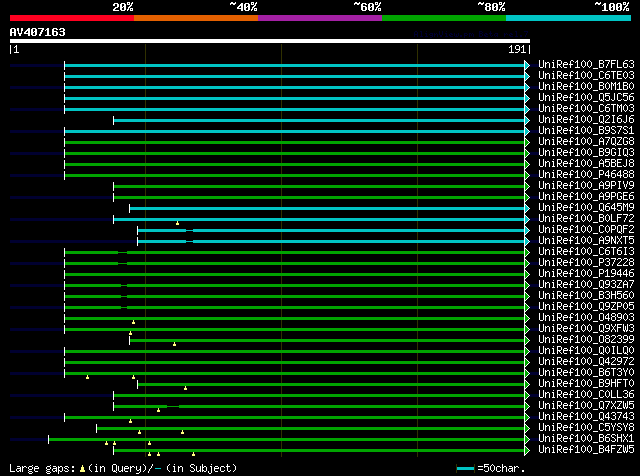
Task: Click the UniRef100_A5BEJ8 label
Action: (586, 164)
